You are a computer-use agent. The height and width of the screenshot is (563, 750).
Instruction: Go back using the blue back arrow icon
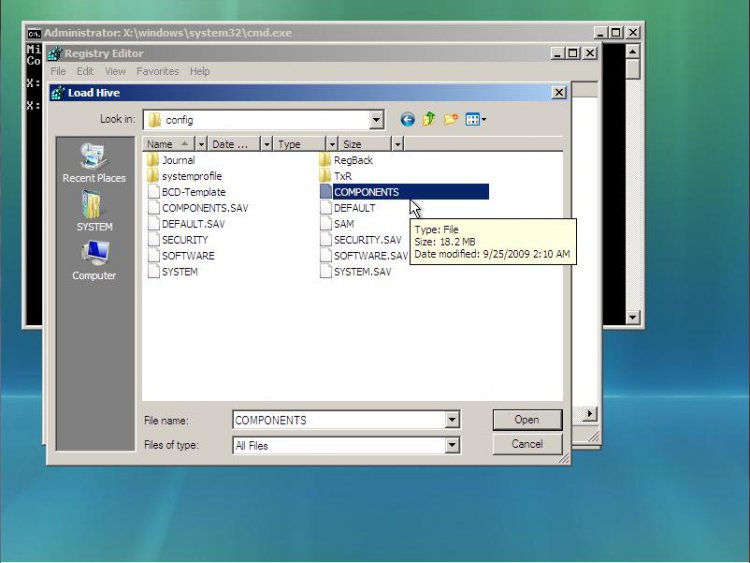click(x=407, y=119)
